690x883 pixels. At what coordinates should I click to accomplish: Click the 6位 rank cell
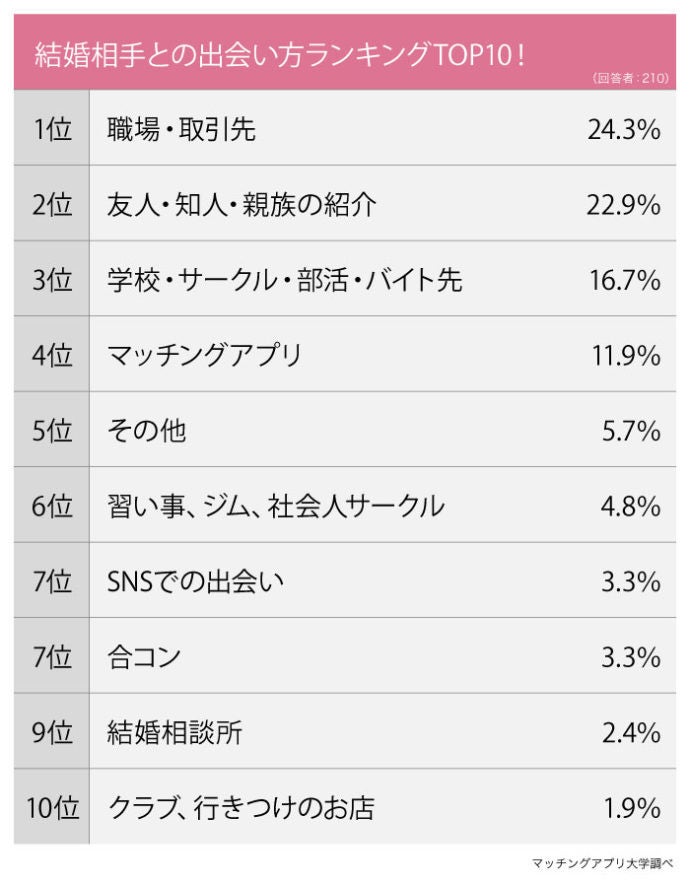tap(52, 506)
